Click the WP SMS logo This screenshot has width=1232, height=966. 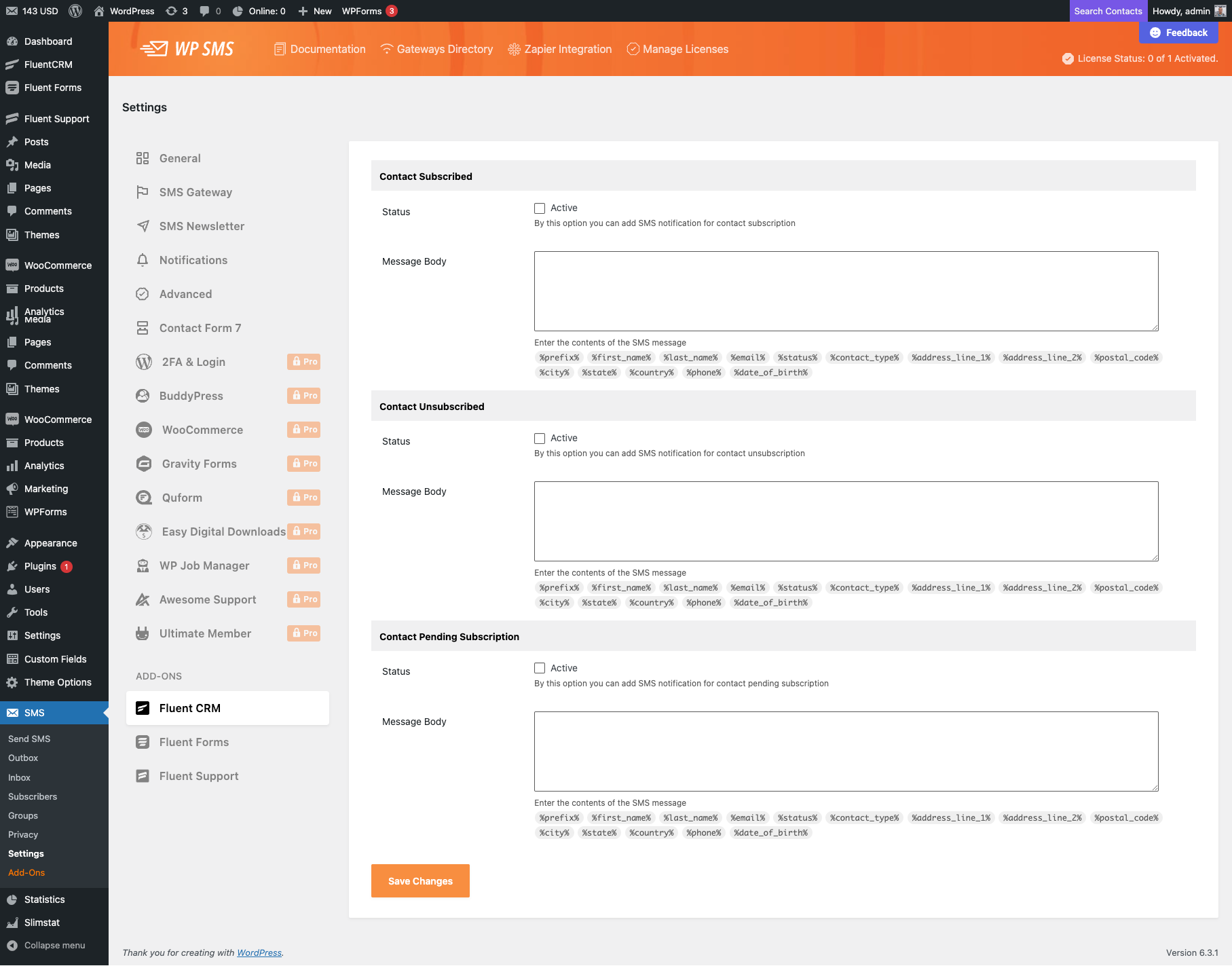point(187,49)
